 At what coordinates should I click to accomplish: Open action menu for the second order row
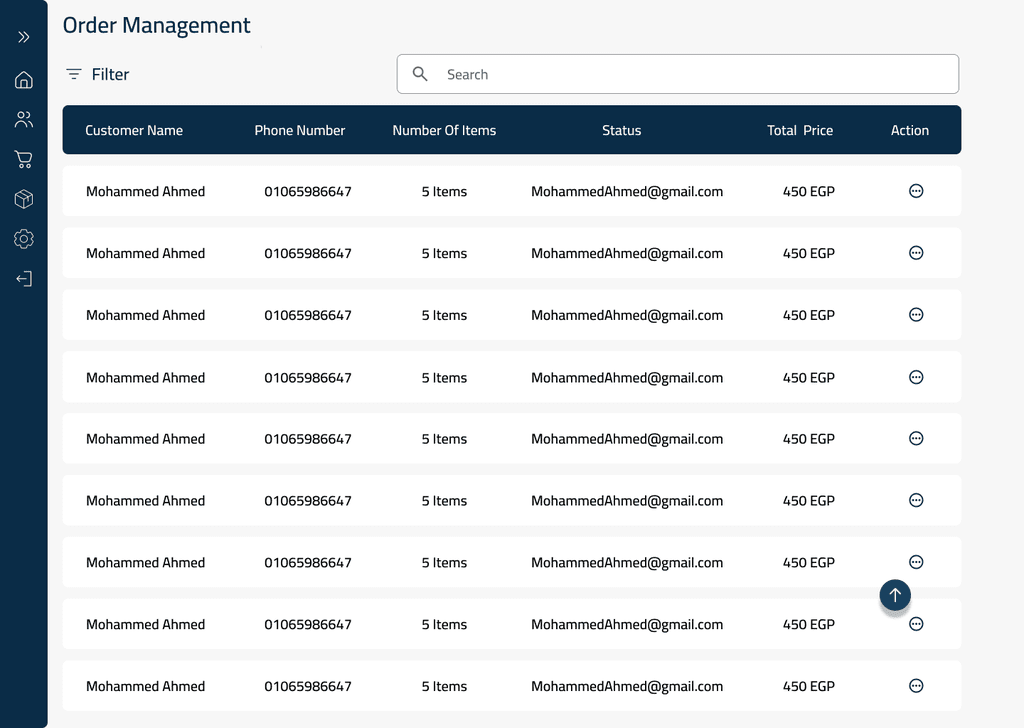pyautogui.click(x=915, y=253)
